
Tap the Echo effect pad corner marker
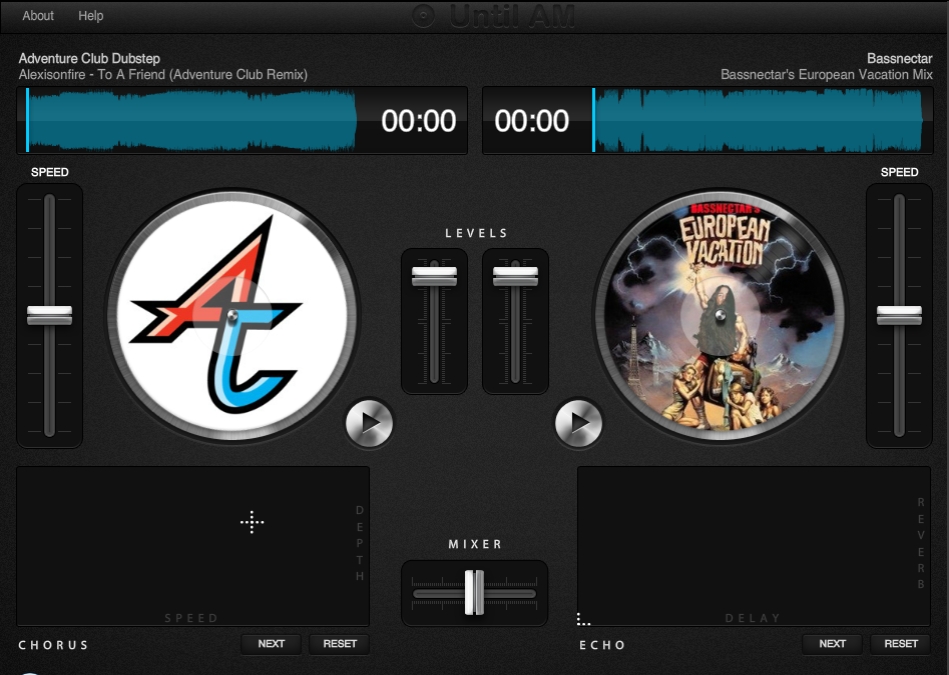[x=581, y=620]
